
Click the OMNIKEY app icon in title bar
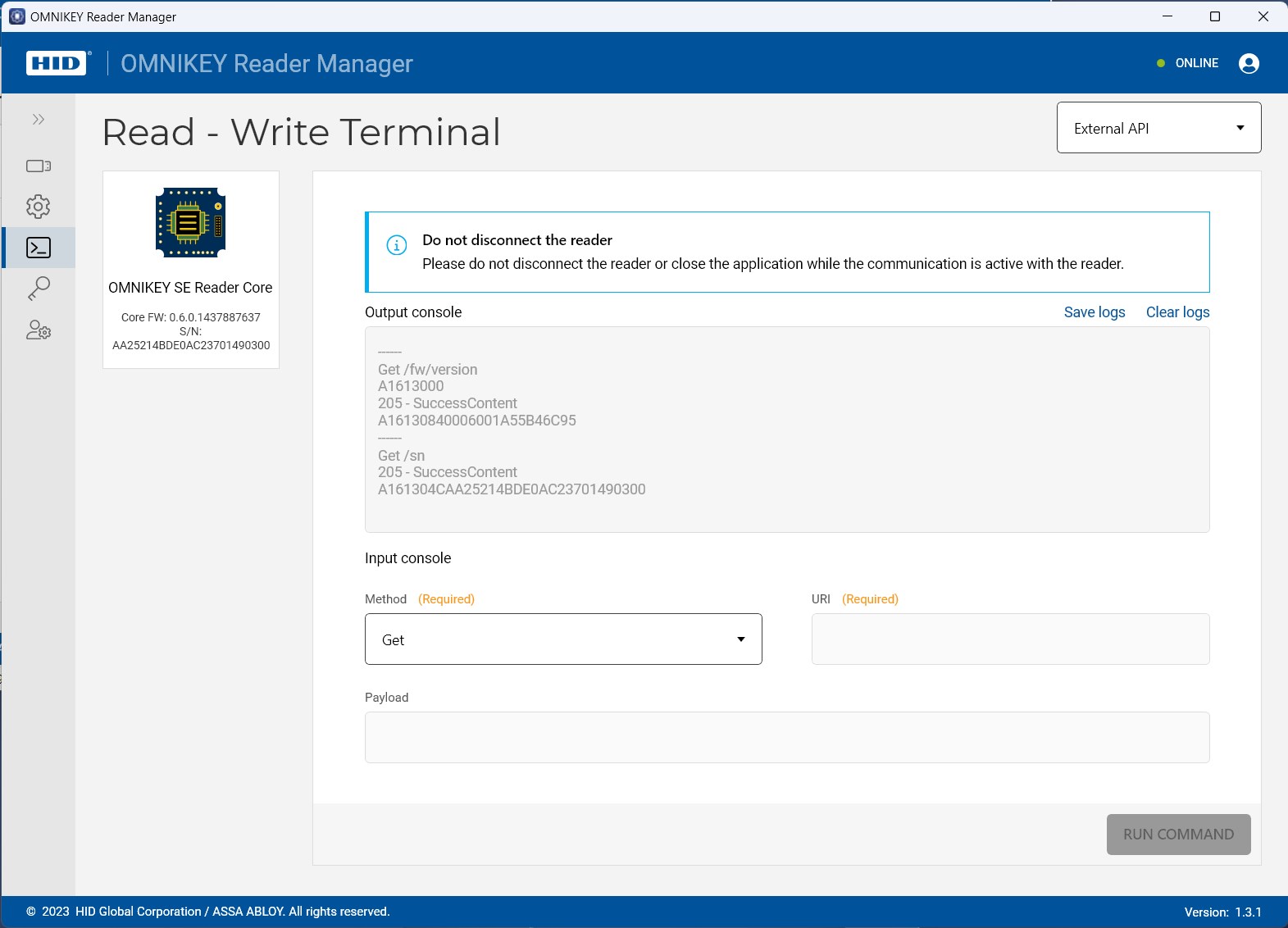(x=16, y=16)
